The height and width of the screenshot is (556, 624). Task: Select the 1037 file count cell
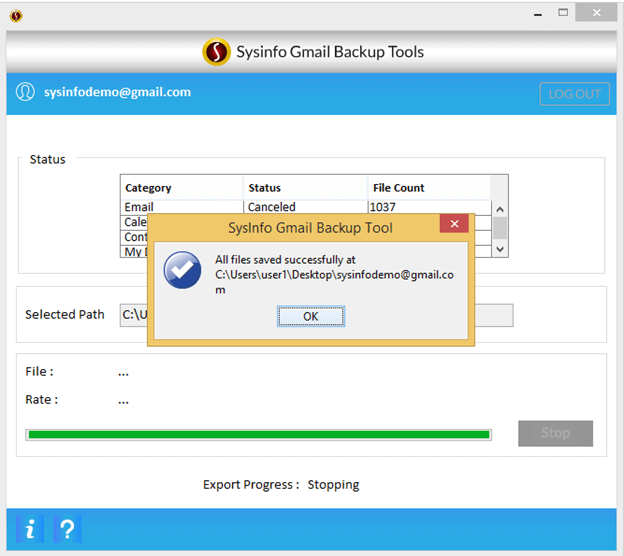[430, 207]
